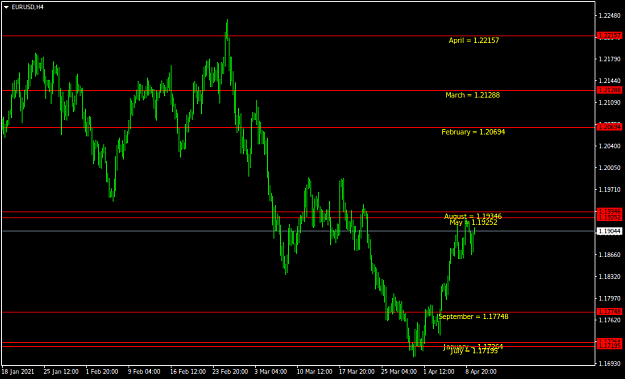This screenshot has height=379, width=625.
Task: Click the '10 Mar 12:00' time axis label
Action: click(x=314, y=372)
